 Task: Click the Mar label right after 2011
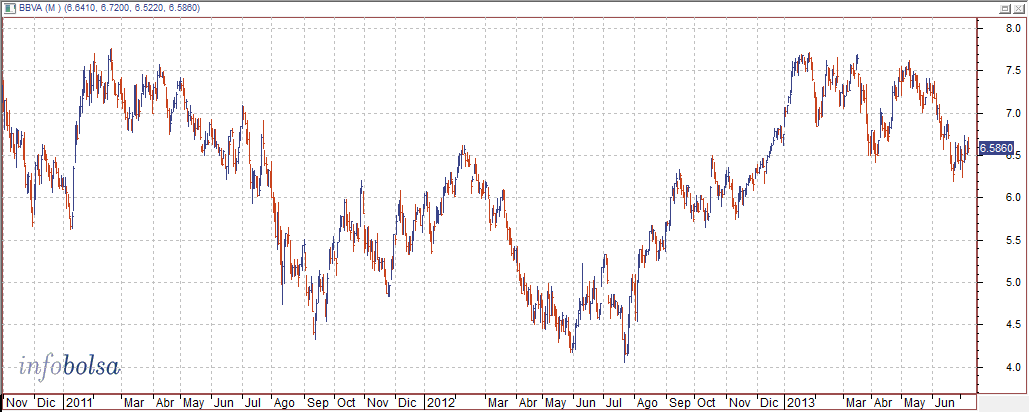[133, 402]
